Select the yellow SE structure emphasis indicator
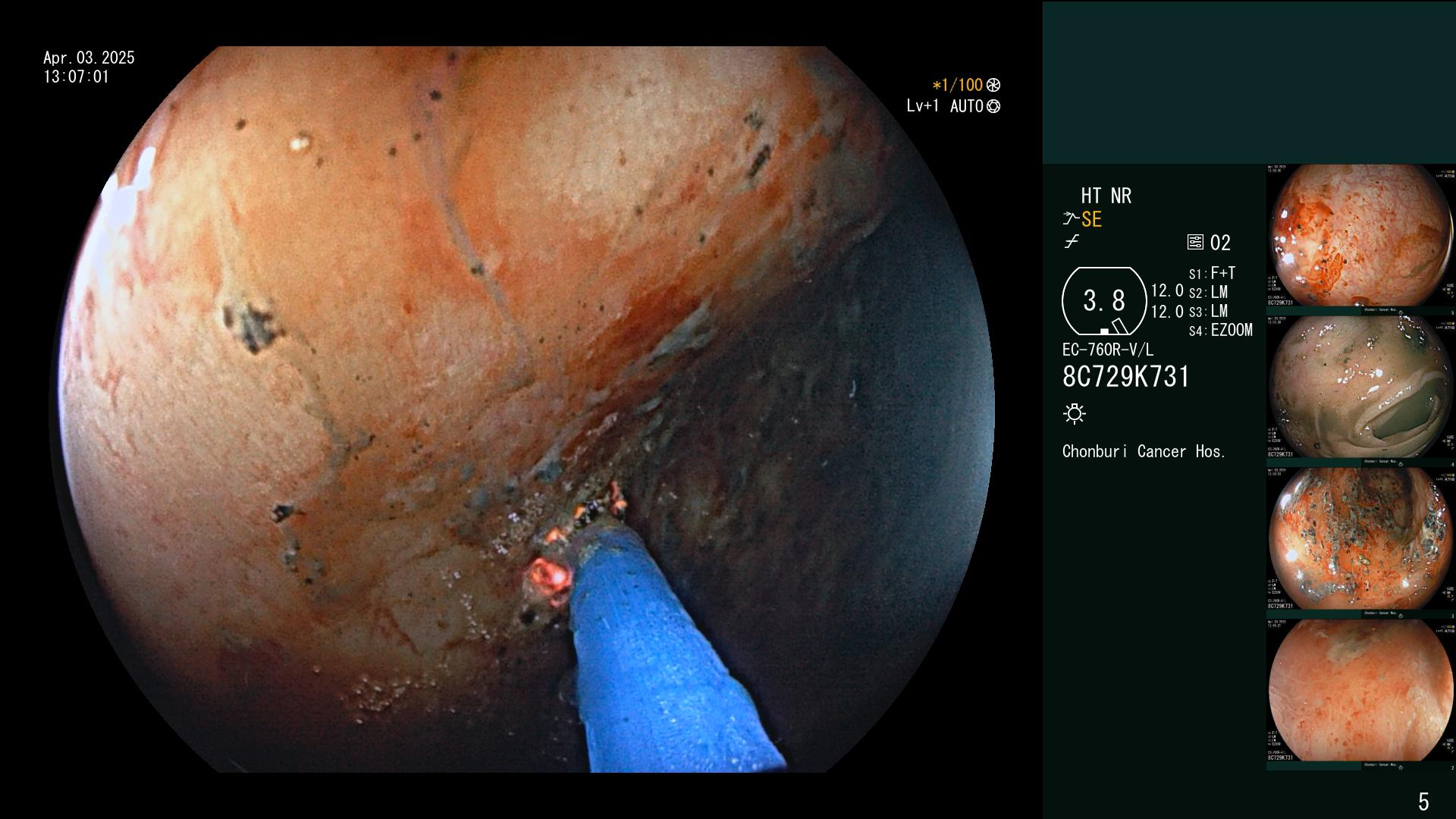1456x819 pixels. point(1091,220)
